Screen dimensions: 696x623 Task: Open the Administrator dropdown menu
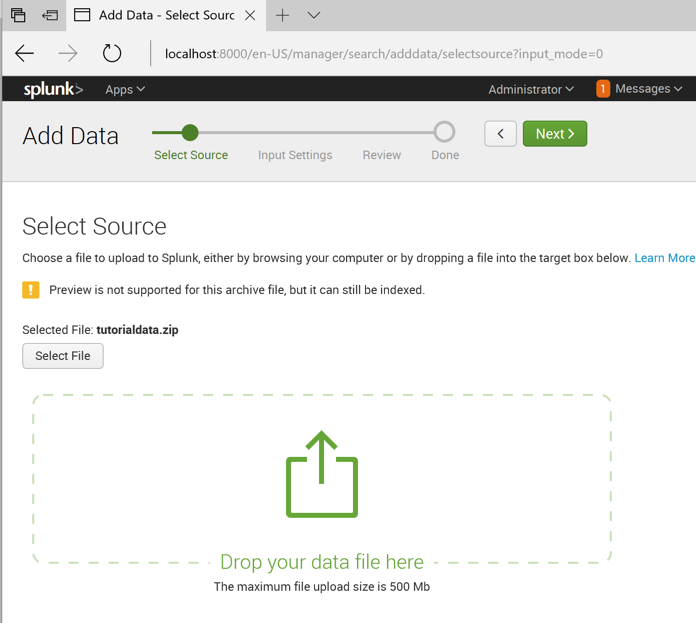pos(531,89)
